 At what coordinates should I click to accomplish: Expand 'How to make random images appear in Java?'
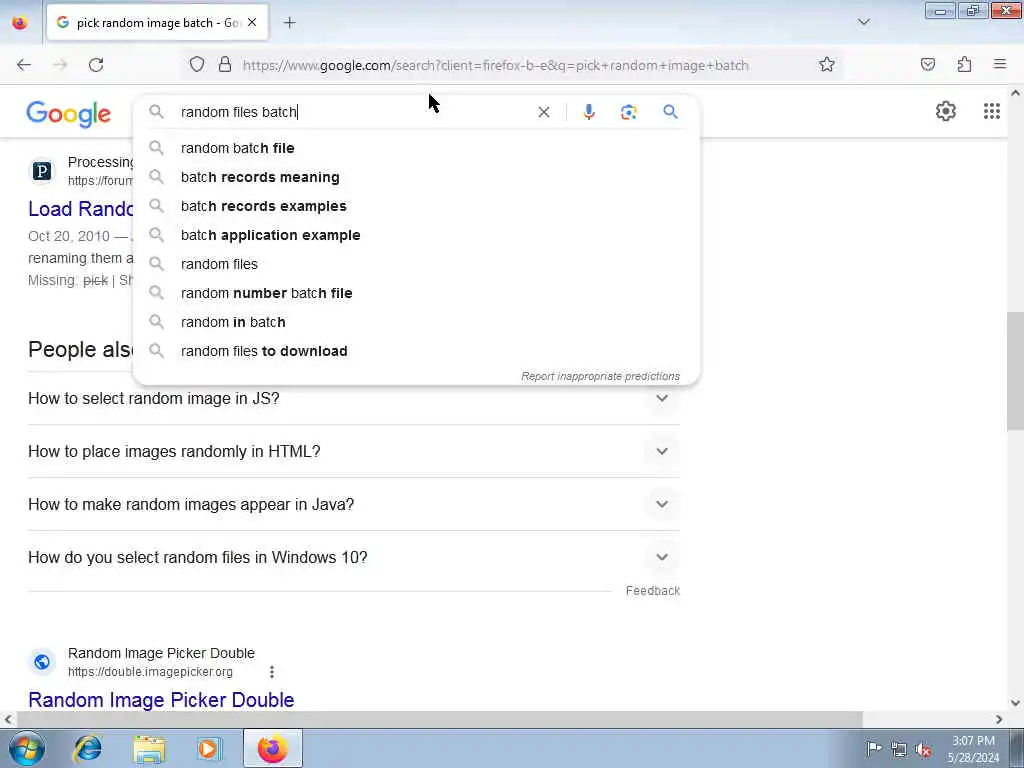pos(354,504)
